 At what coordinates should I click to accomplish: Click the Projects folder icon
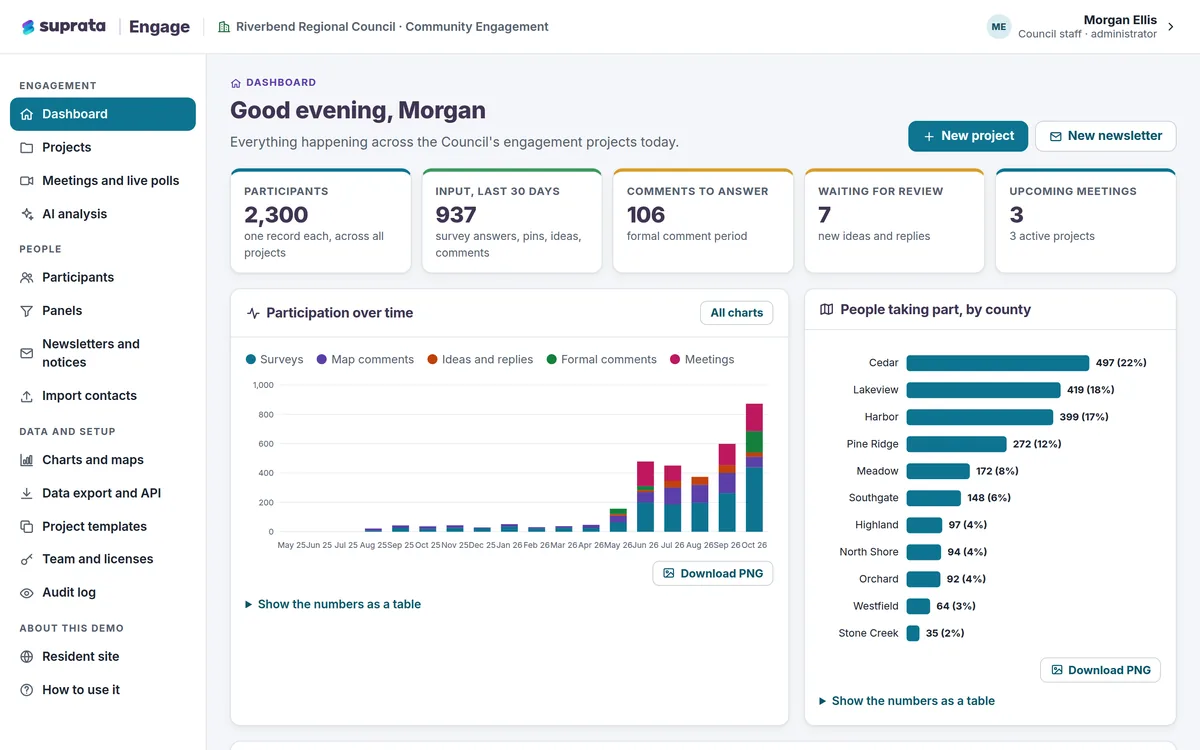(27, 147)
